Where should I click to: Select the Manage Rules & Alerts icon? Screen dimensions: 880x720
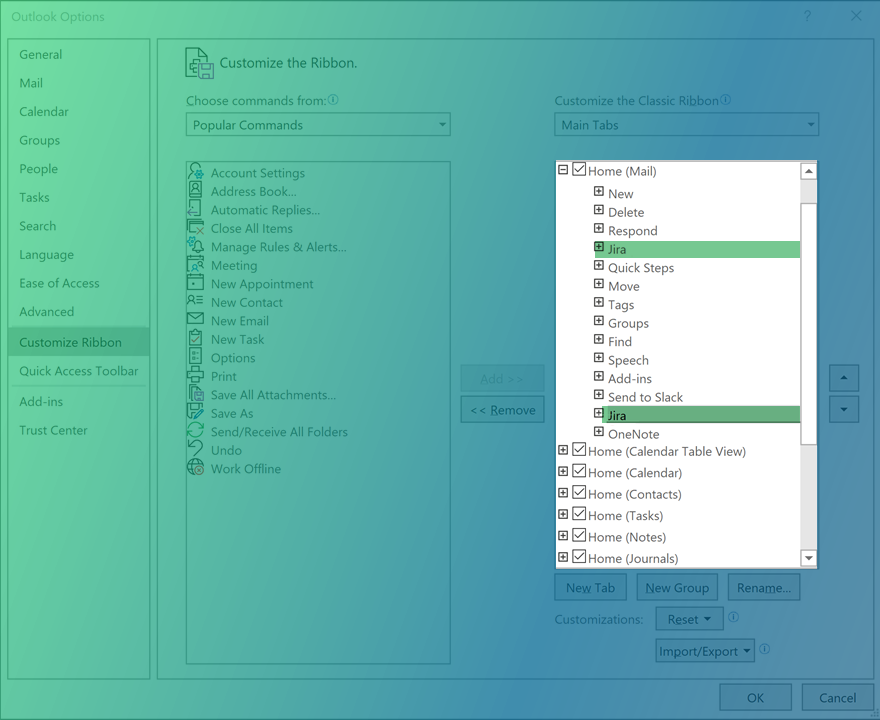pyautogui.click(x=196, y=247)
